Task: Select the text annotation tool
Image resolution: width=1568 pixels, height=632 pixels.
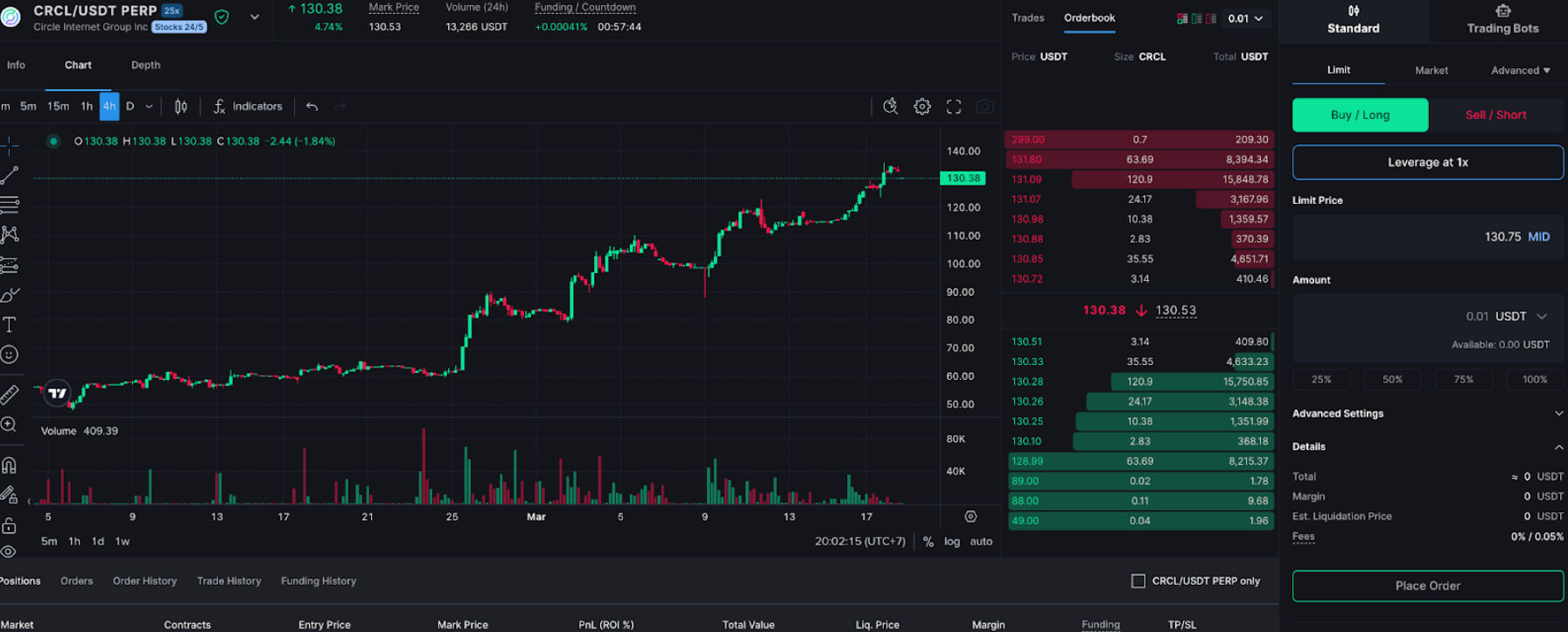Action: pos(9,325)
